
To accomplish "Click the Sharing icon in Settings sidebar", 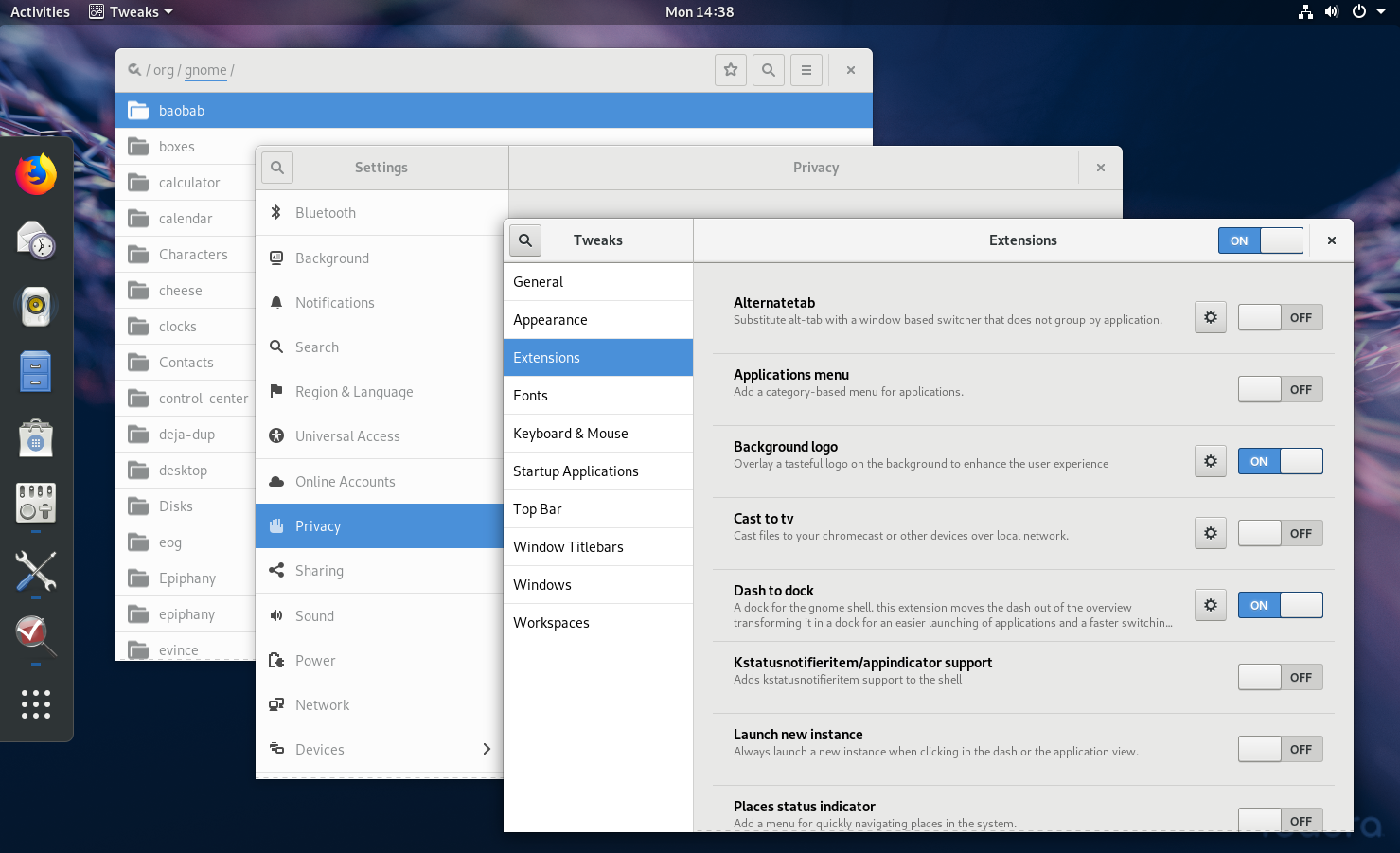I will pos(276,571).
